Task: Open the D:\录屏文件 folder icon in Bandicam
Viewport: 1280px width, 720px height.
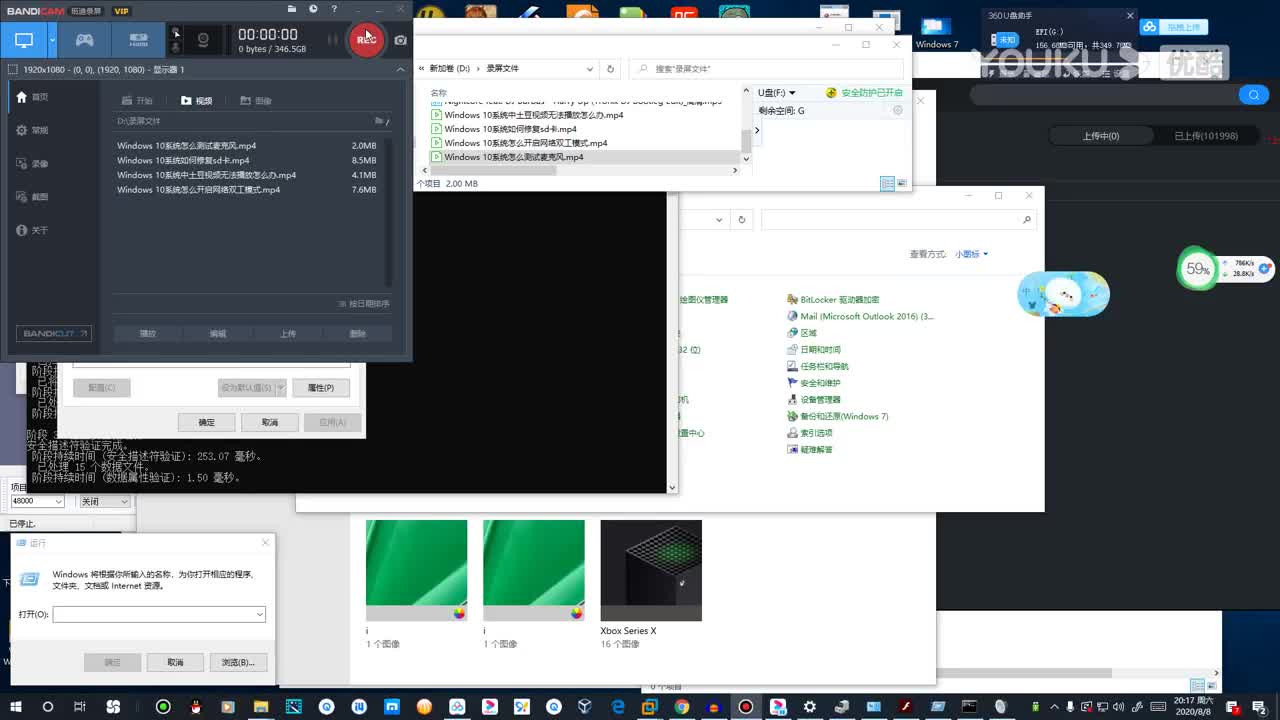Action: 380,121
